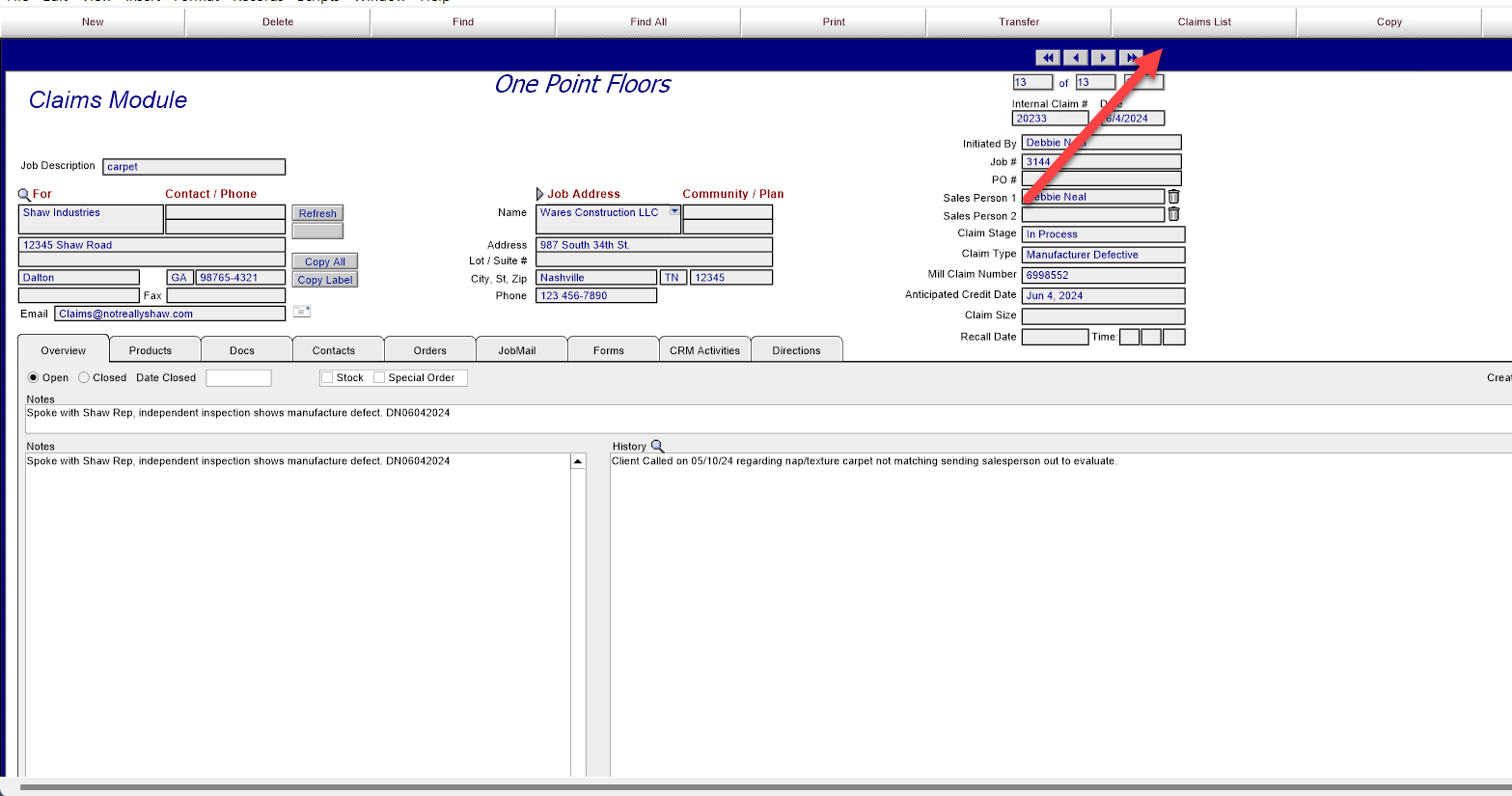Click the Refresh button
1512x796 pixels.
317,213
